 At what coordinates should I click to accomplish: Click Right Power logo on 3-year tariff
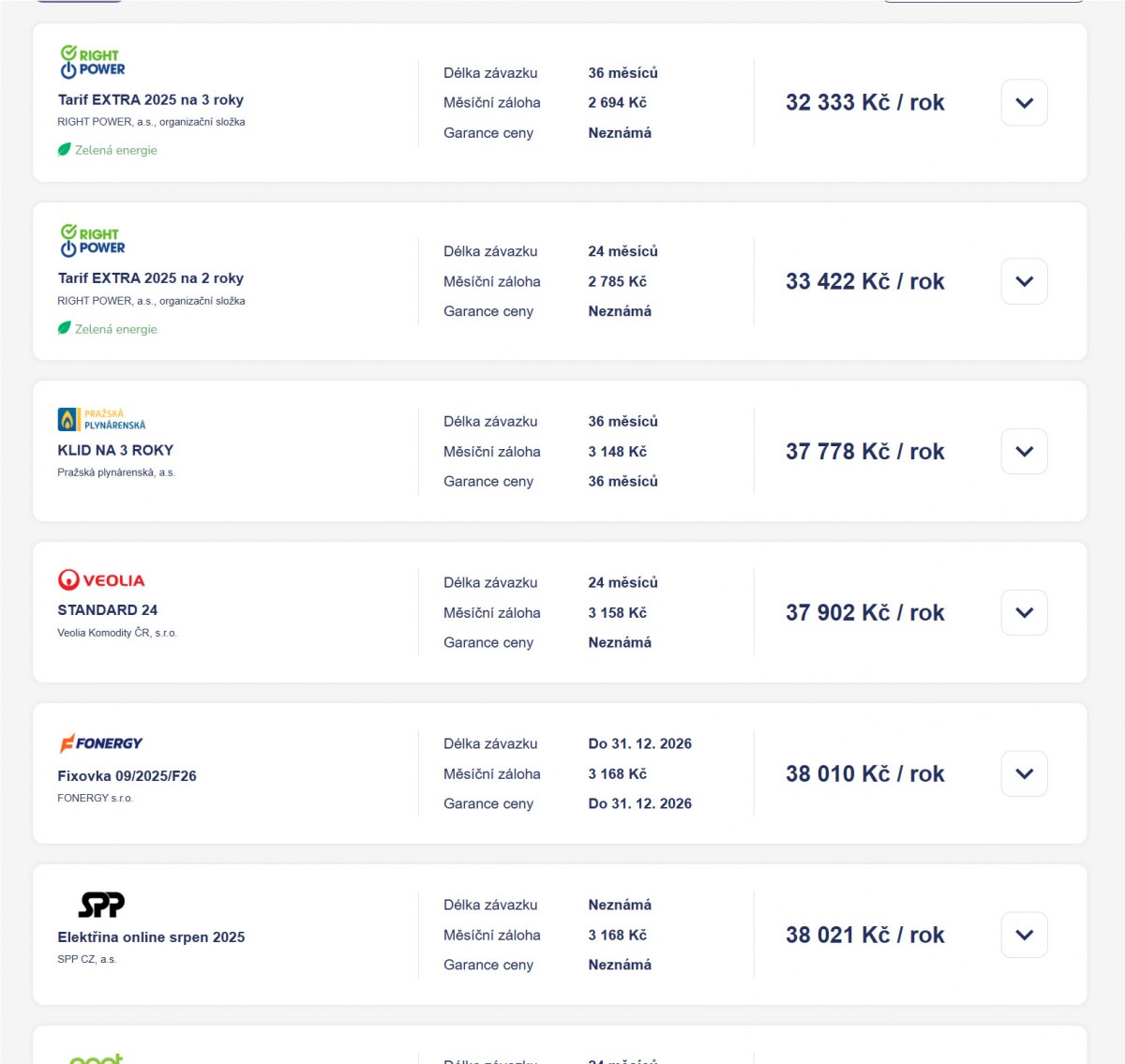[x=93, y=62]
